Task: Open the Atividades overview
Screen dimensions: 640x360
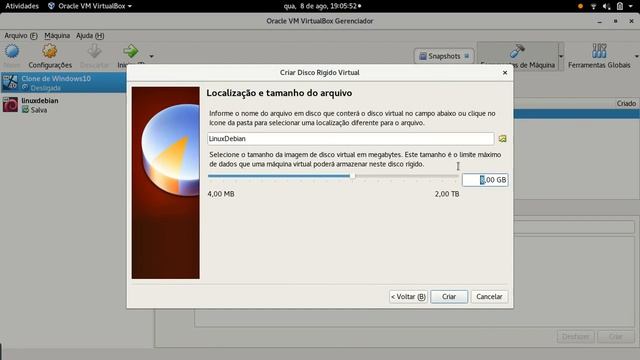Action: tap(22, 6)
